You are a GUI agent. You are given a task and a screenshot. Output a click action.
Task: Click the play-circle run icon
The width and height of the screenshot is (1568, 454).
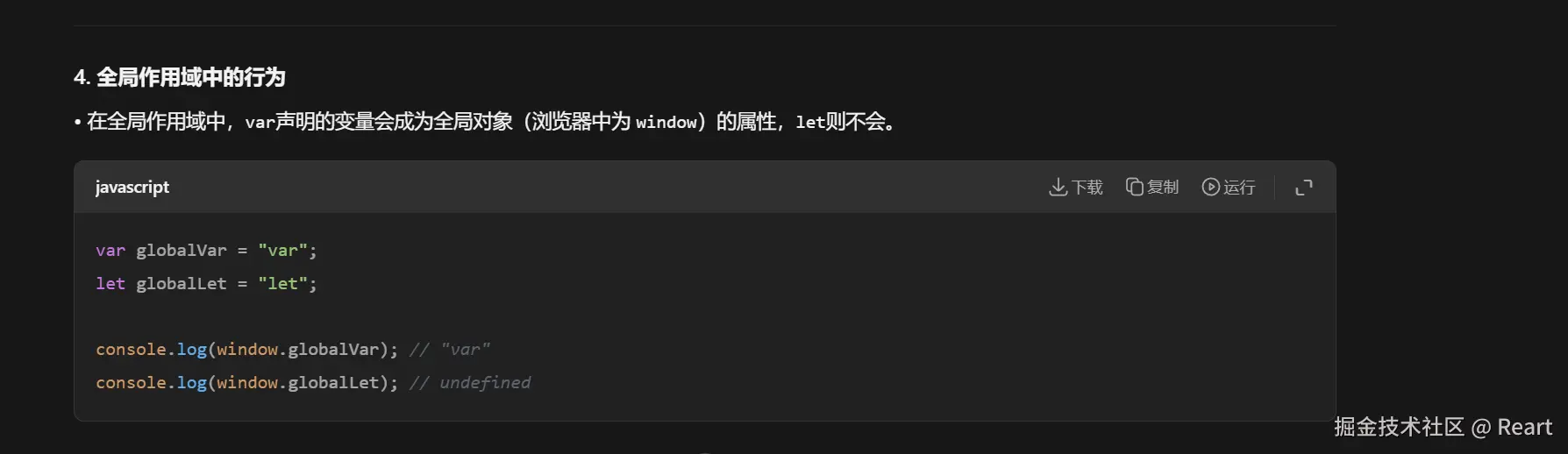(1211, 187)
